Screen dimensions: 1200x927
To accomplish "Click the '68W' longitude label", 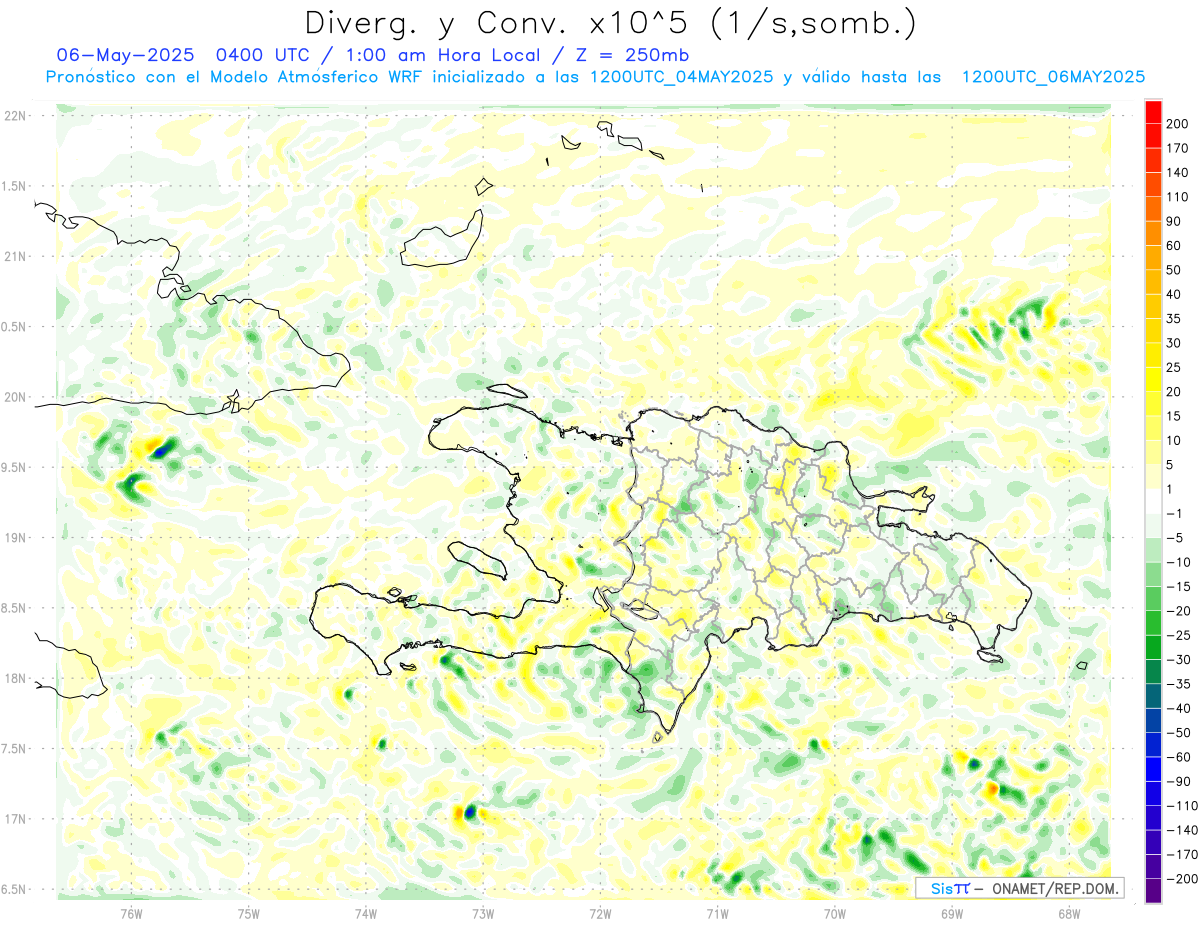I will tap(1069, 913).
